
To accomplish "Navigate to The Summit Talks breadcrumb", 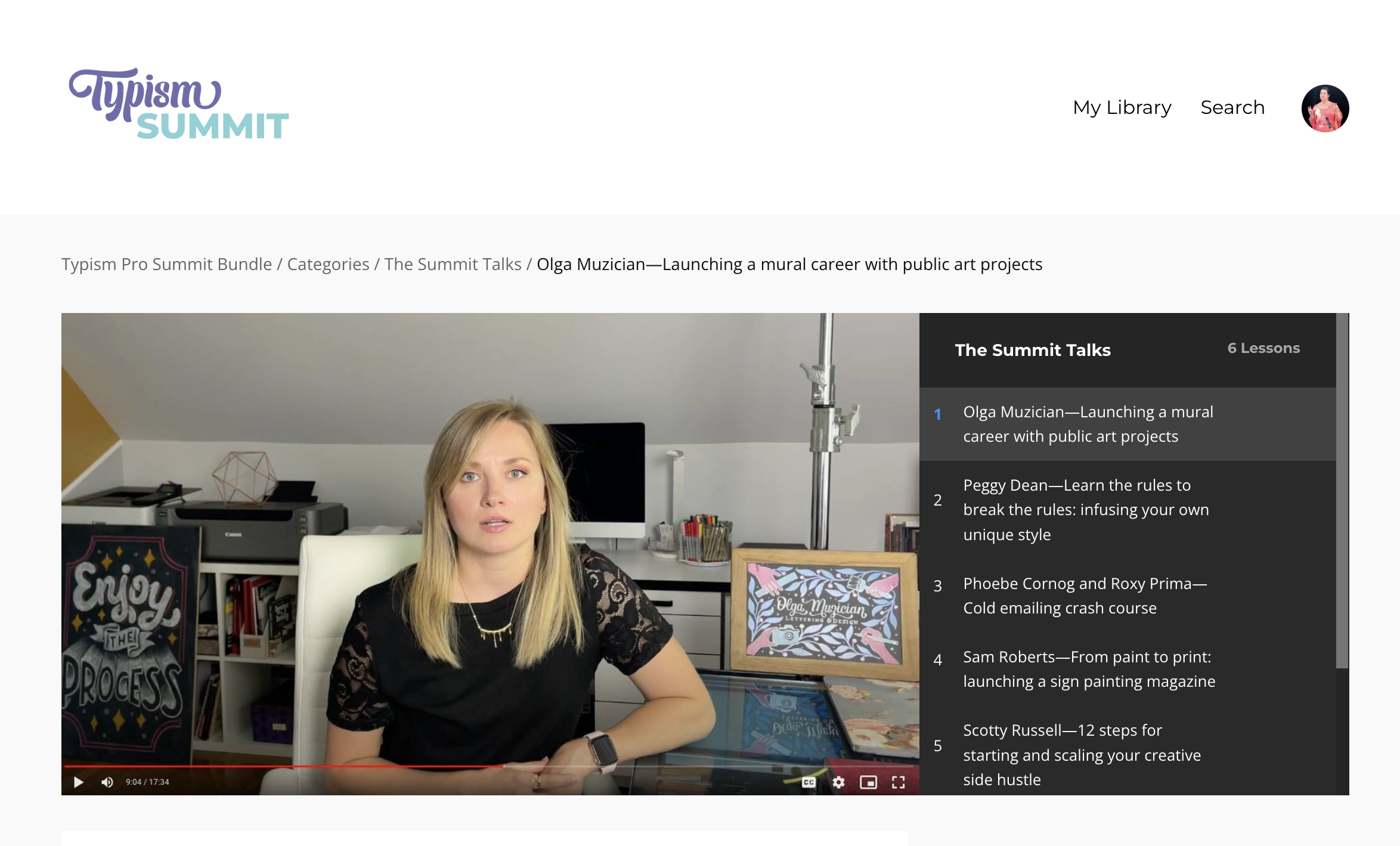I will pyautogui.click(x=453, y=264).
